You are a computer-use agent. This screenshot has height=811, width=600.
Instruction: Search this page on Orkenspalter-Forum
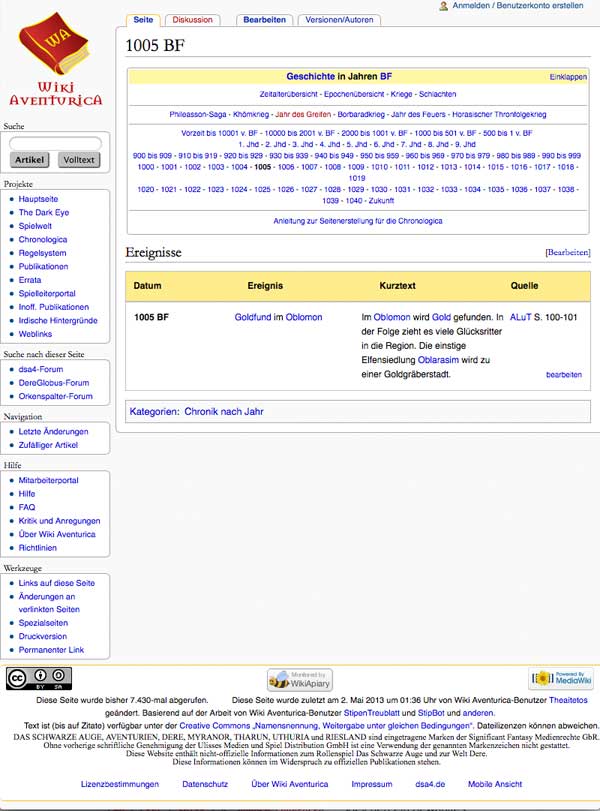[x=56, y=396]
